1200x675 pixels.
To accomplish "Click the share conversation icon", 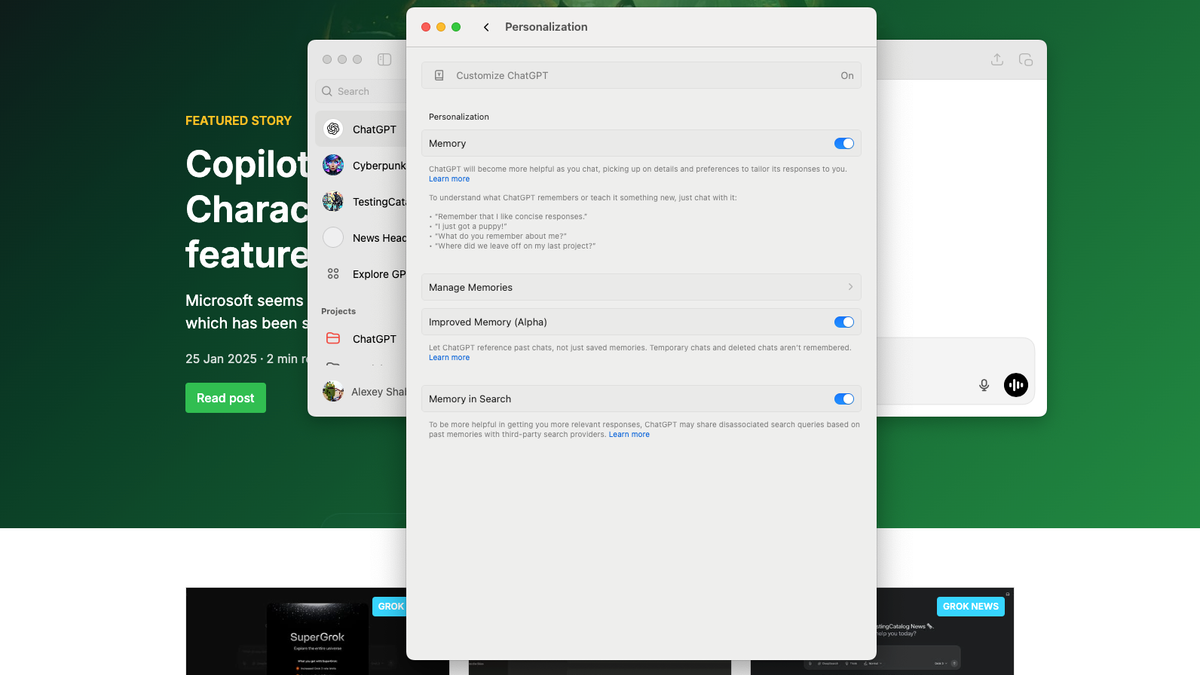I will pyautogui.click(x=996, y=59).
